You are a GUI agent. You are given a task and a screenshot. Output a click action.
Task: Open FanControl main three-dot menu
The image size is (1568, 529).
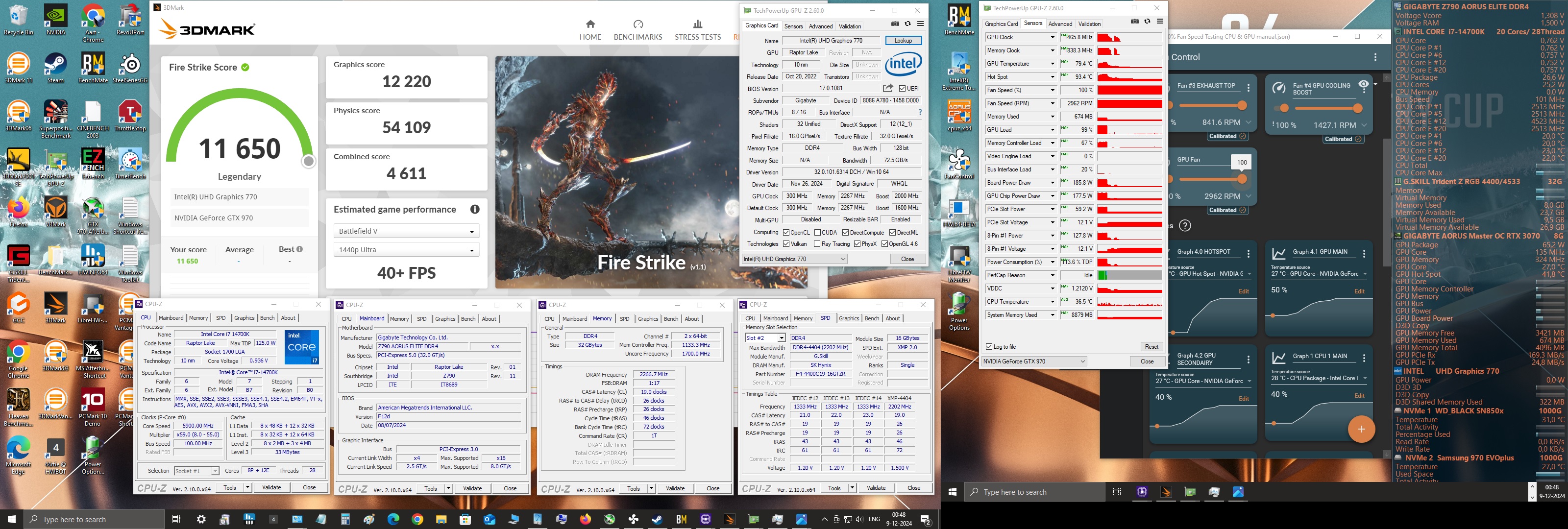[x=1375, y=57]
